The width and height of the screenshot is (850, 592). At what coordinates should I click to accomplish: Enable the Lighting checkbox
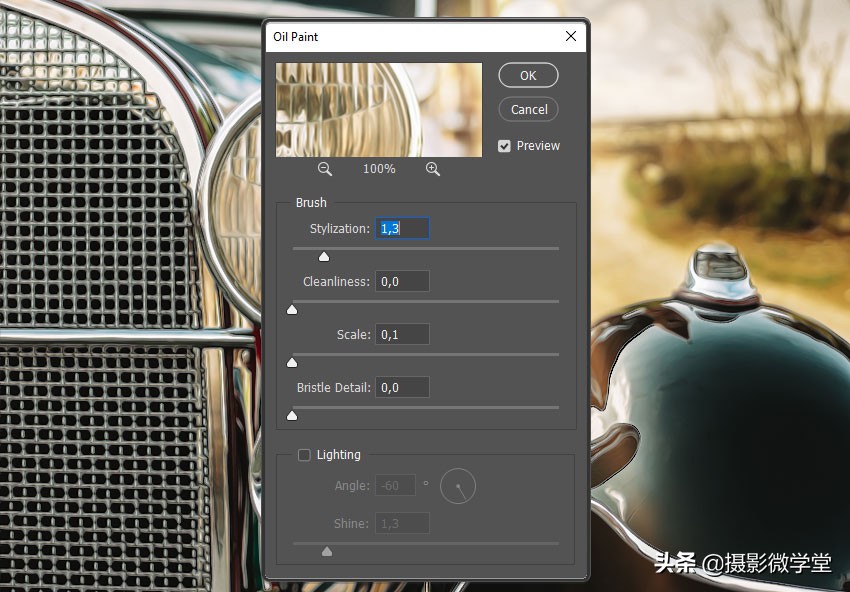(x=304, y=455)
